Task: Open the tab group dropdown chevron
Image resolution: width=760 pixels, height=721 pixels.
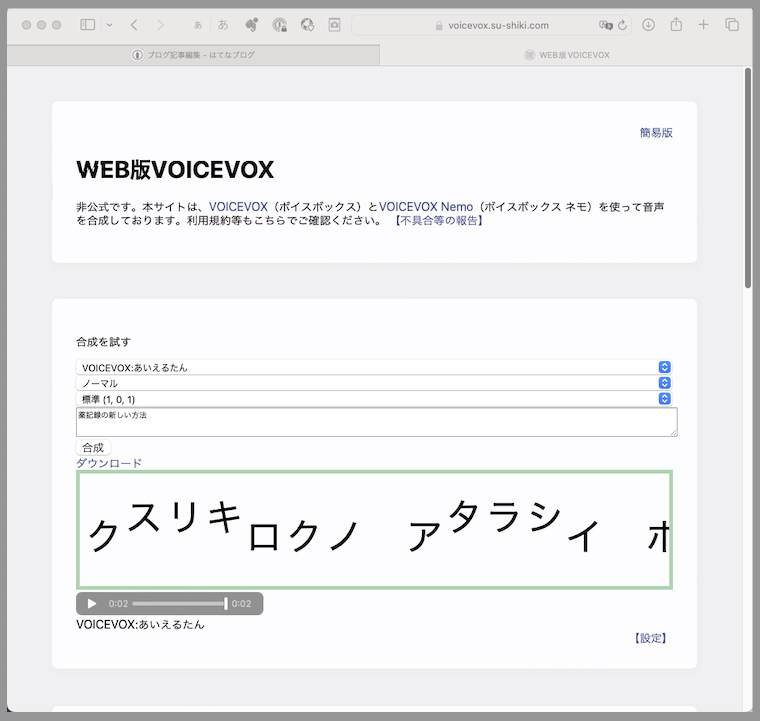Action: tap(110, 25)
